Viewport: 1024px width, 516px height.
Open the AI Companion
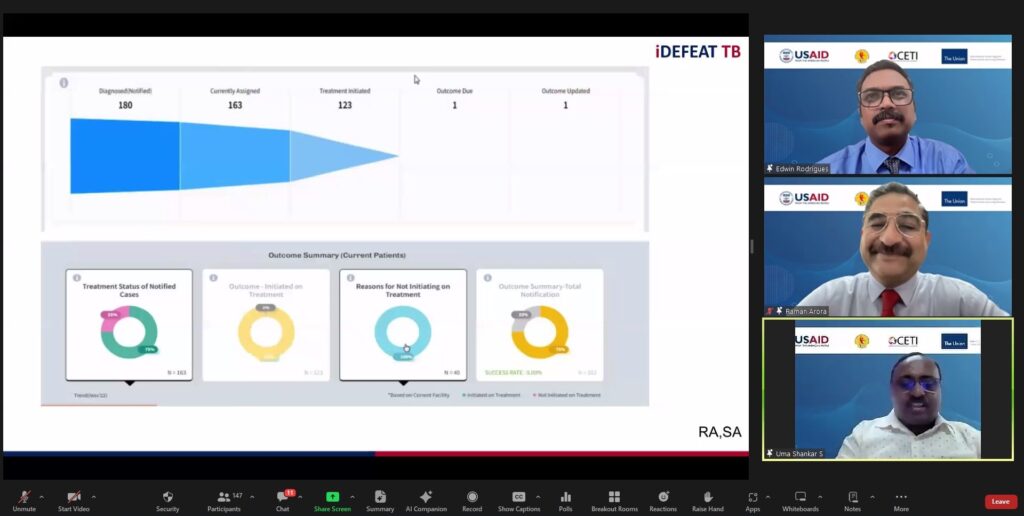[x=426, y=497]
